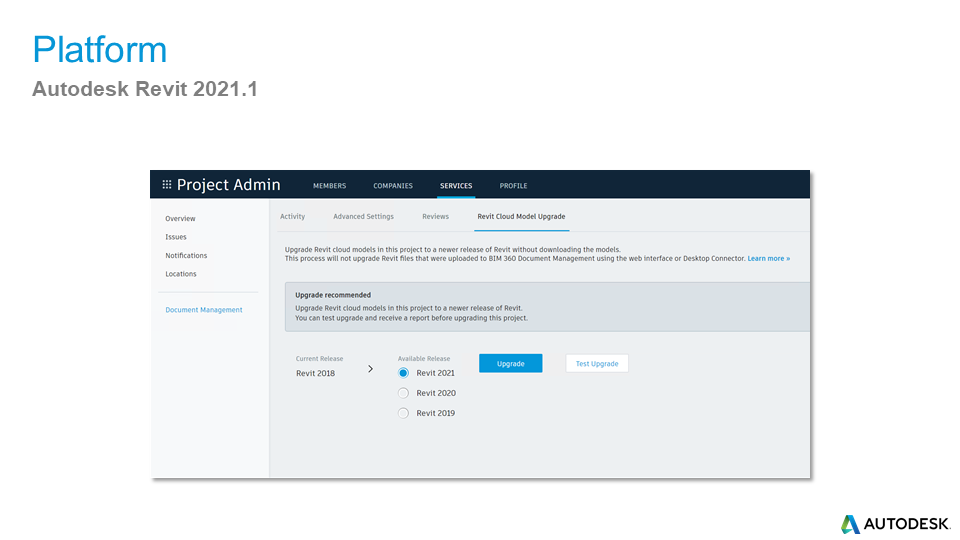Select the Revit 2021 radio button
Viewport: 960px width, 540px height.
coord(403,373)
